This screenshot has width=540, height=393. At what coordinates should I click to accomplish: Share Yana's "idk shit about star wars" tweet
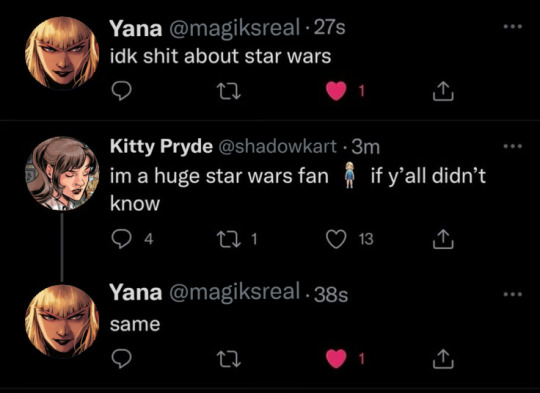pyautogui.click(x=443, y=91)
